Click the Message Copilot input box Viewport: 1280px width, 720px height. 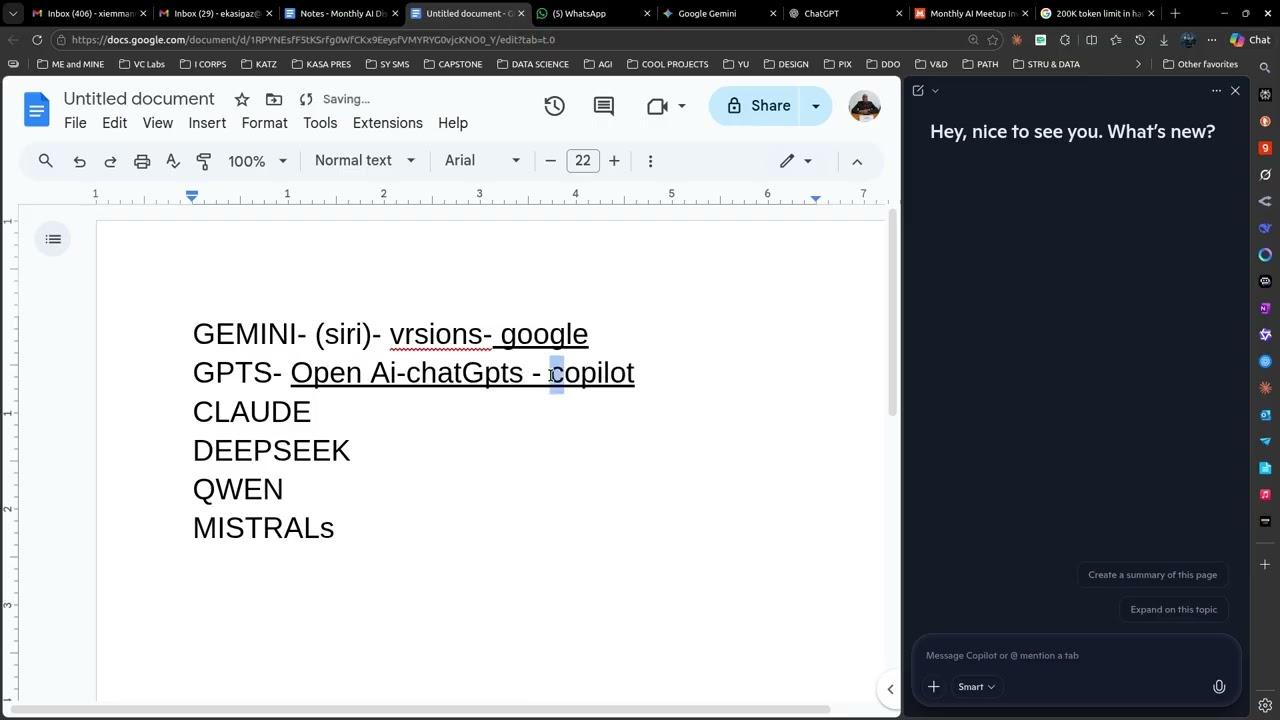tap(1075, 656)
